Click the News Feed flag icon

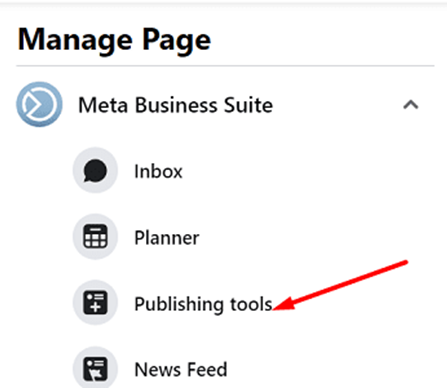[95, 368]
